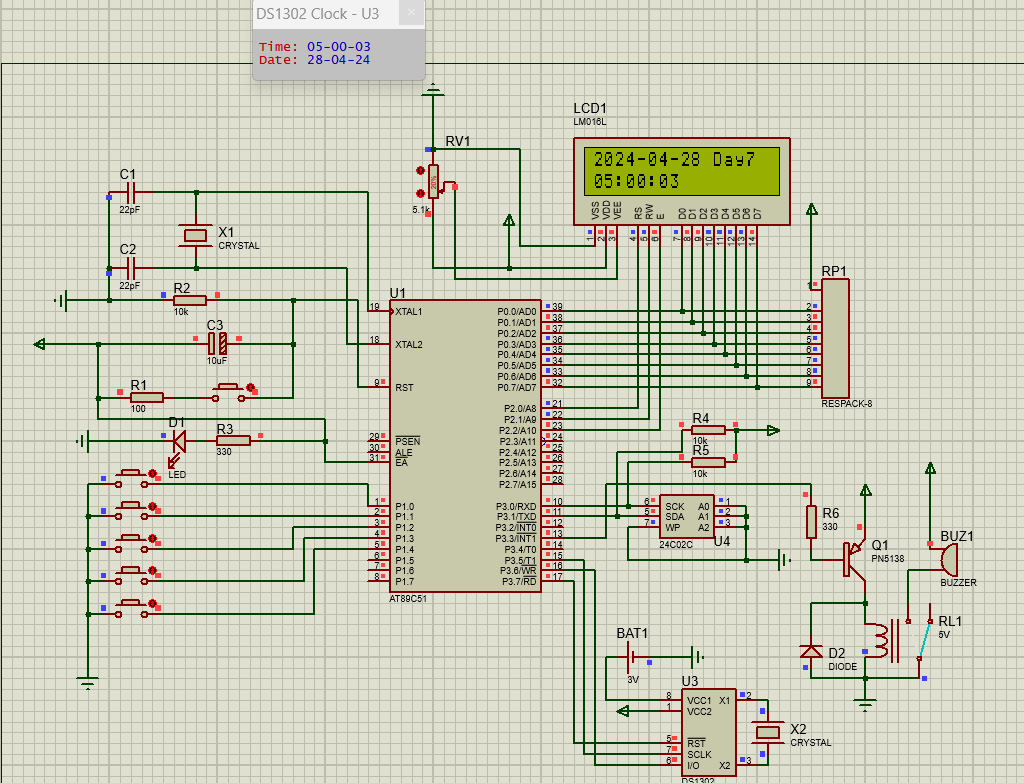
Task: Select capacitor C2 symbol
Action: 130,268
